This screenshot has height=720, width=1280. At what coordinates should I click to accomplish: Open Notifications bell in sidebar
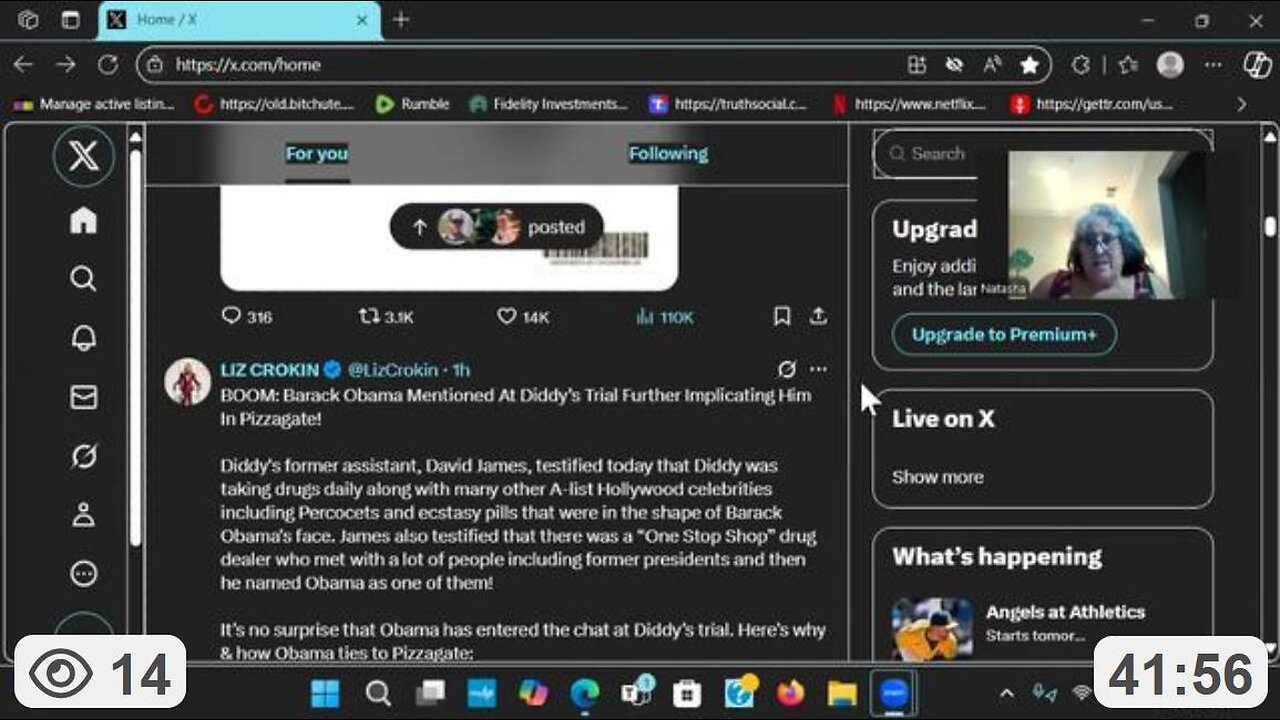84,338
